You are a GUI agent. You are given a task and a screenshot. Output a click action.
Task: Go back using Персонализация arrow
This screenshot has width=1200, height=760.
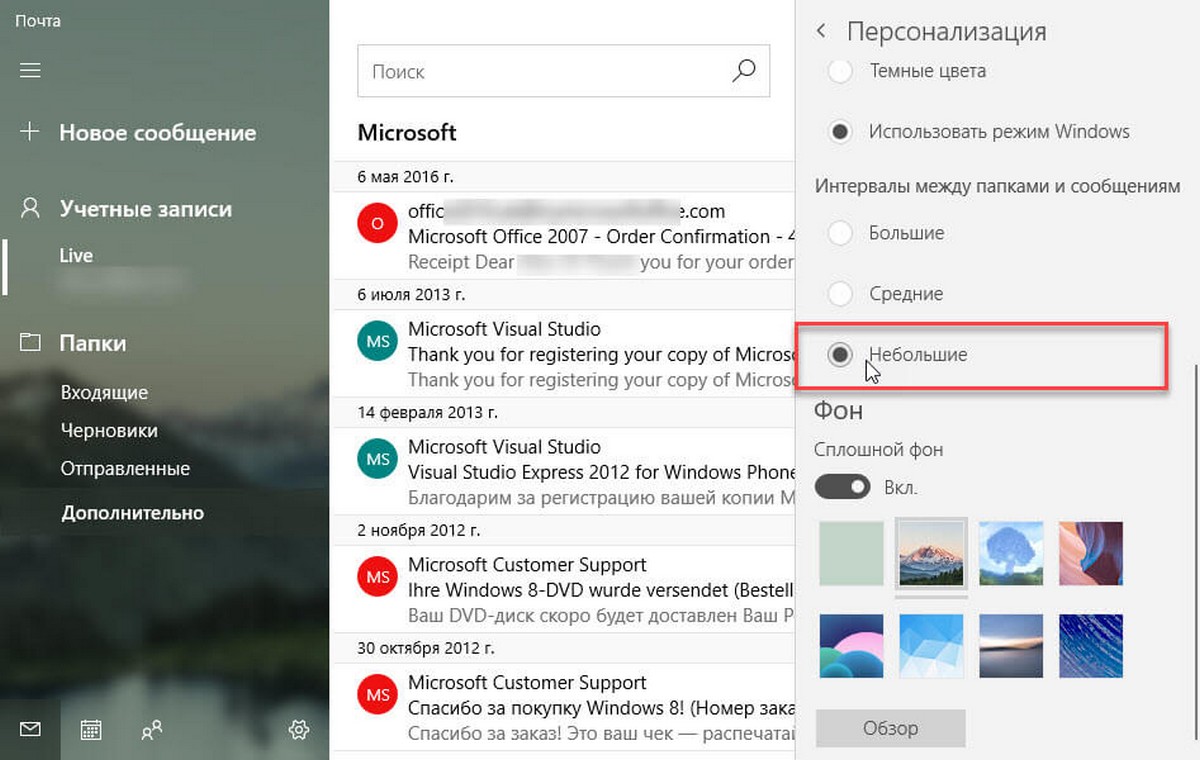[821, 31]
